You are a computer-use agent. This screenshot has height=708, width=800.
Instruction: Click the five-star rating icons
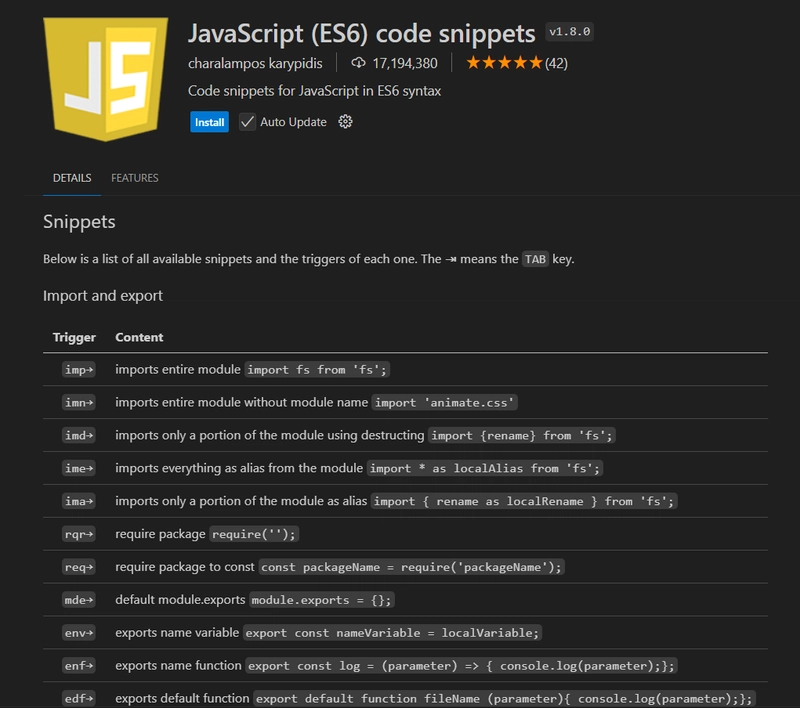504,63
